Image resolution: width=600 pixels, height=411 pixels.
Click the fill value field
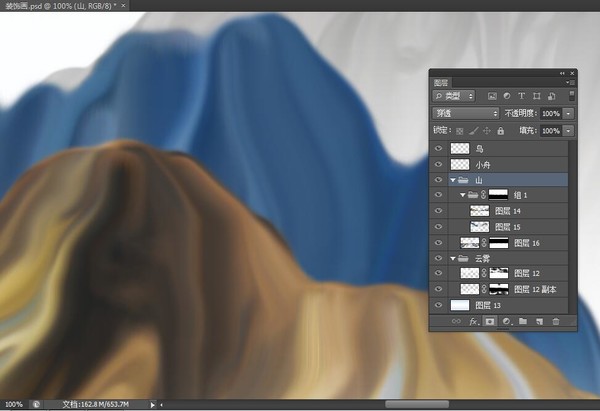(551, 131)
